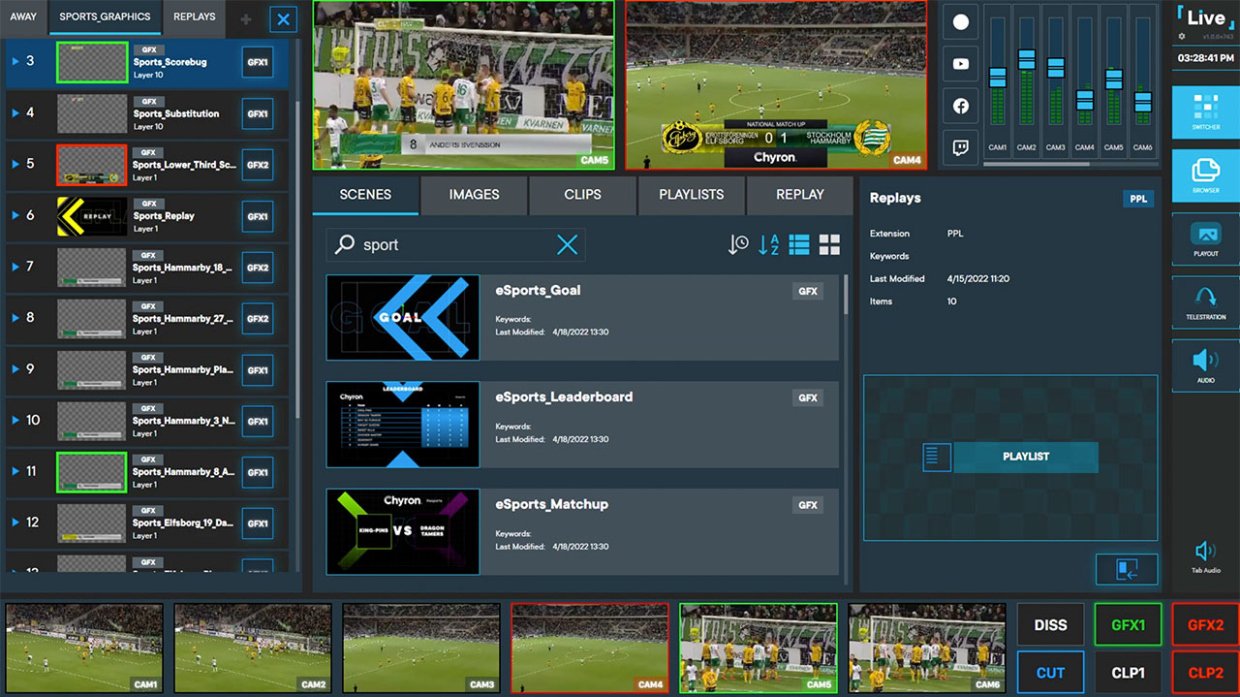The height and width of the screenshot is (697, 1240).
Task: Open the Switcher panel
Action: 1205,110
